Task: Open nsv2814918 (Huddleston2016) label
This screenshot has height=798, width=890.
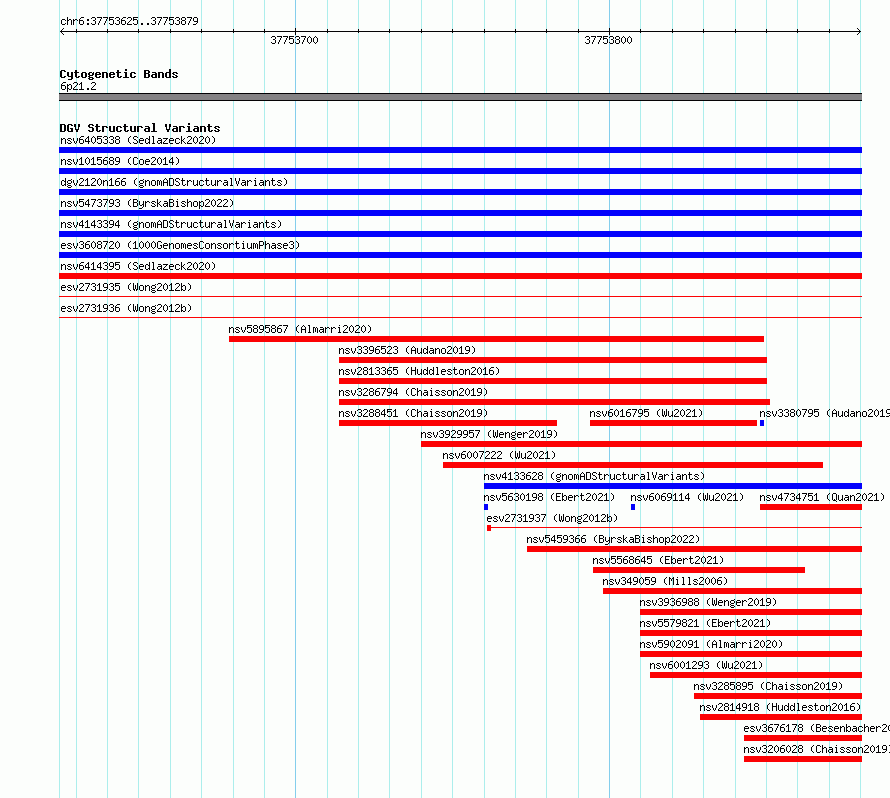Action: (780, 707)
